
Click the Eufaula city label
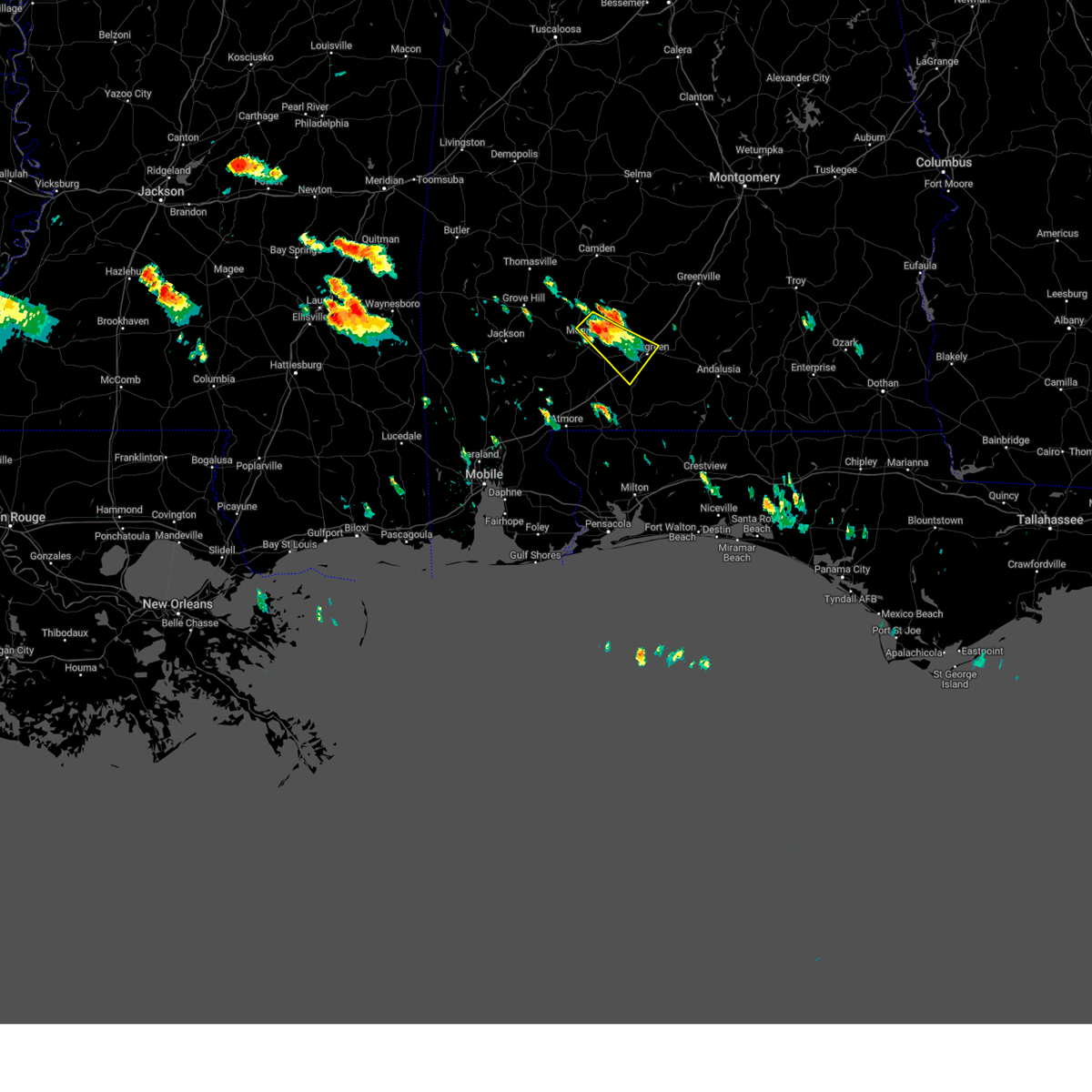pyautogui.click(x=920, y=266)
